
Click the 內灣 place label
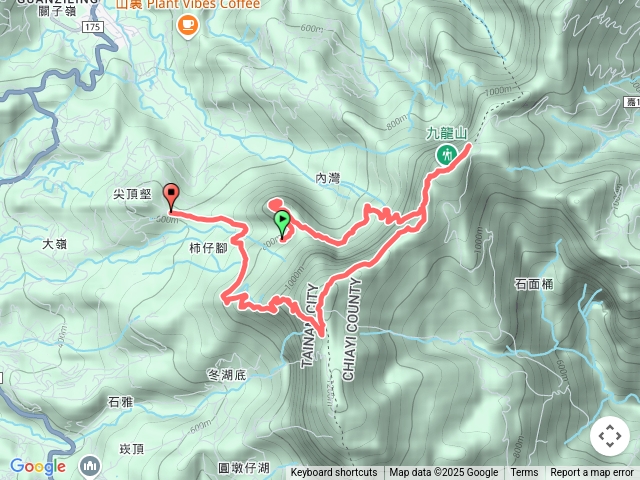328,178
